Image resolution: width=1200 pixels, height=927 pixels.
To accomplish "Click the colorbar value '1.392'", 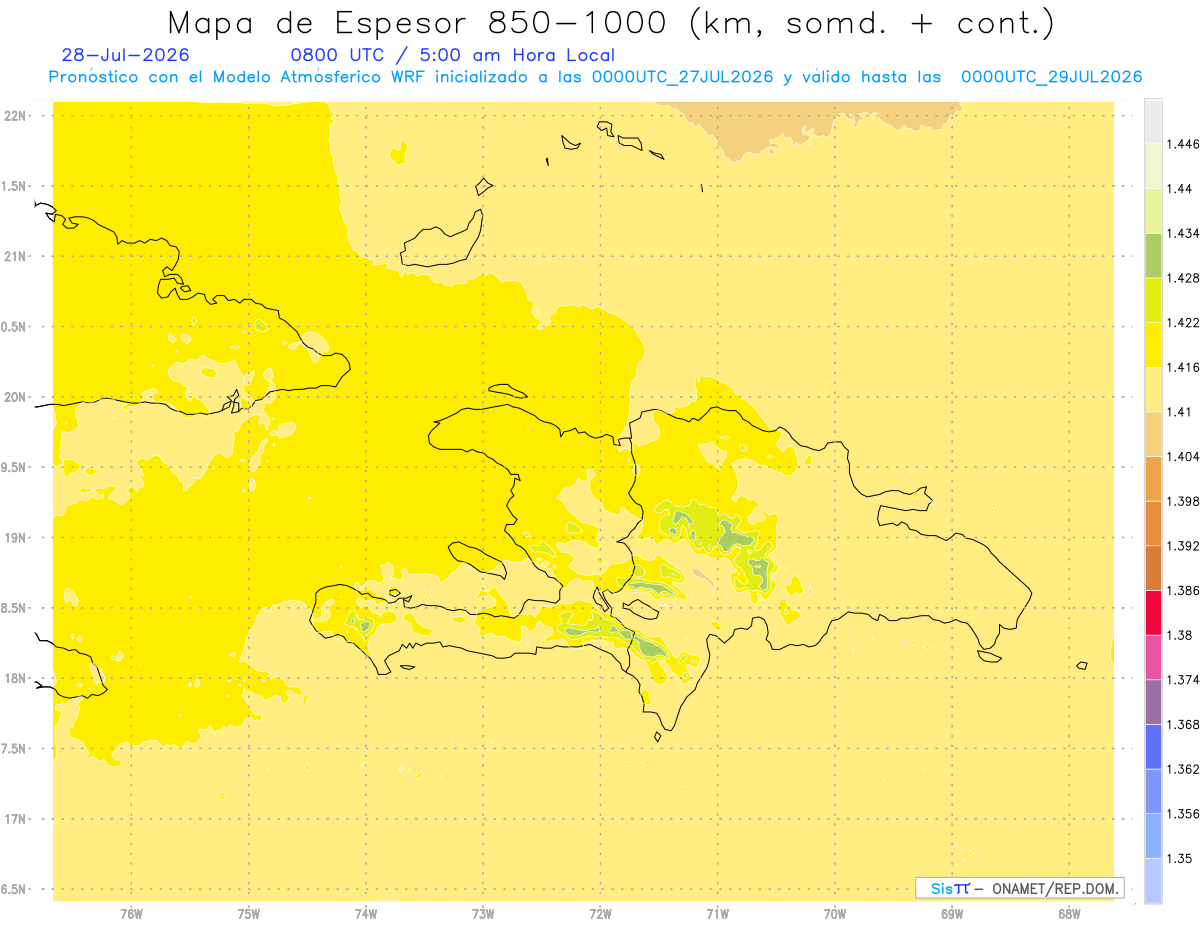I will [1183, 546].
